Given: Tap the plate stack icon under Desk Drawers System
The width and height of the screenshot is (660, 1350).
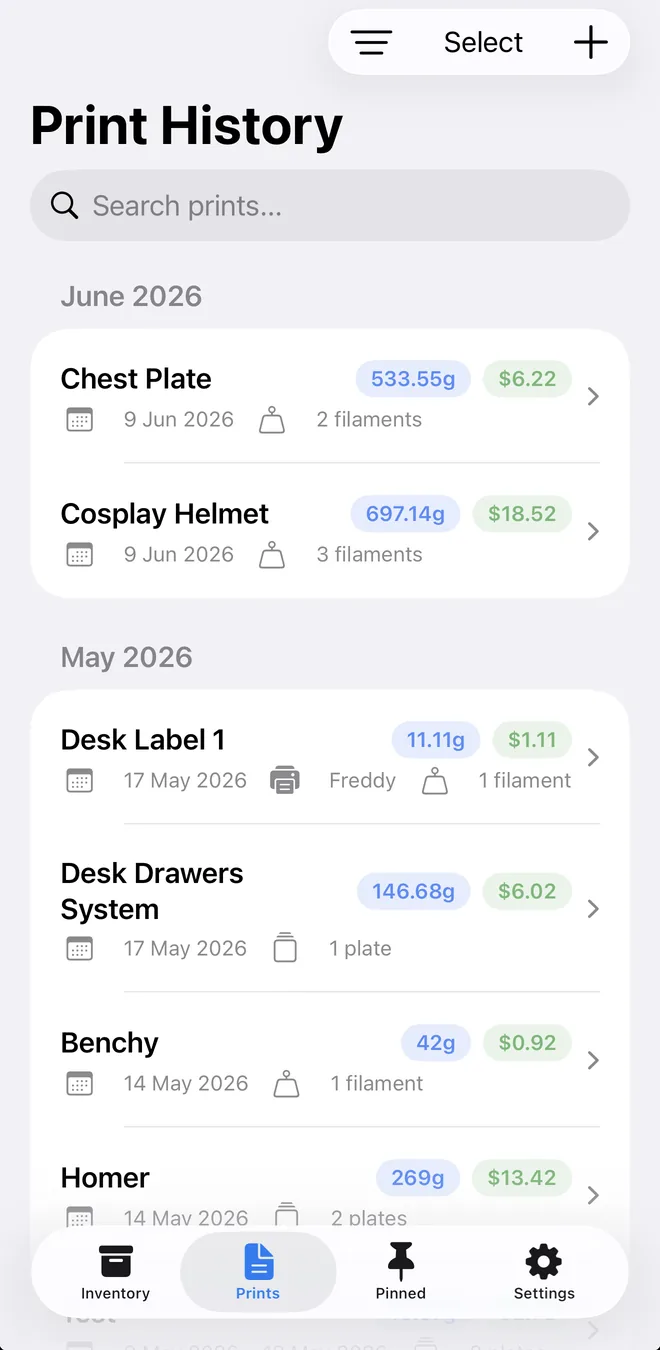Looking at the screenshot, I should [x=285, y=948].
